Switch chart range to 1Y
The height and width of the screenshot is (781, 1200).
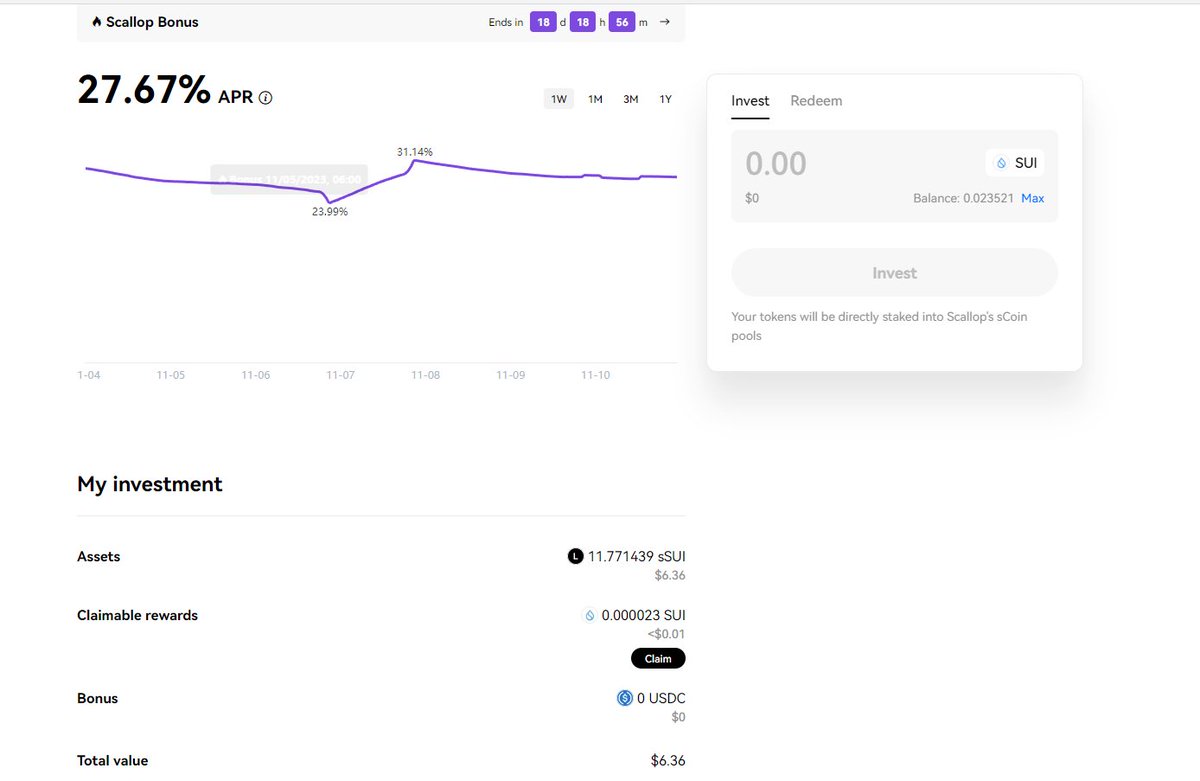click(665, 99)
